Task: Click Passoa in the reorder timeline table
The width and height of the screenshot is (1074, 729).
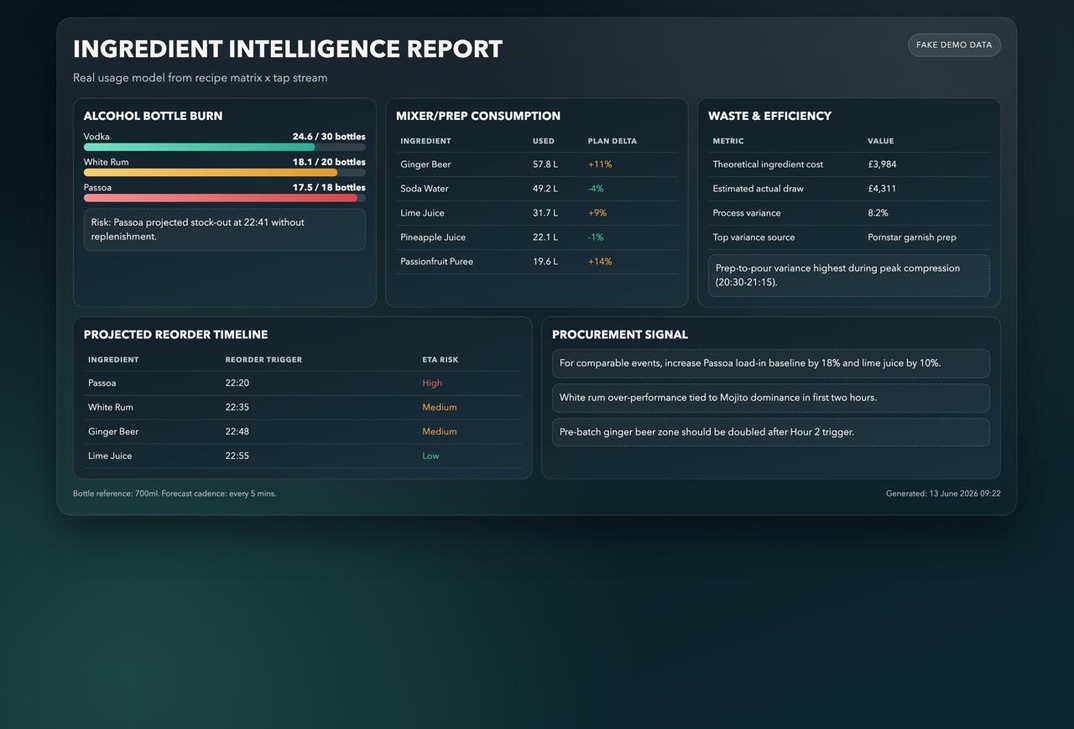Action: (x=102, y=383)
